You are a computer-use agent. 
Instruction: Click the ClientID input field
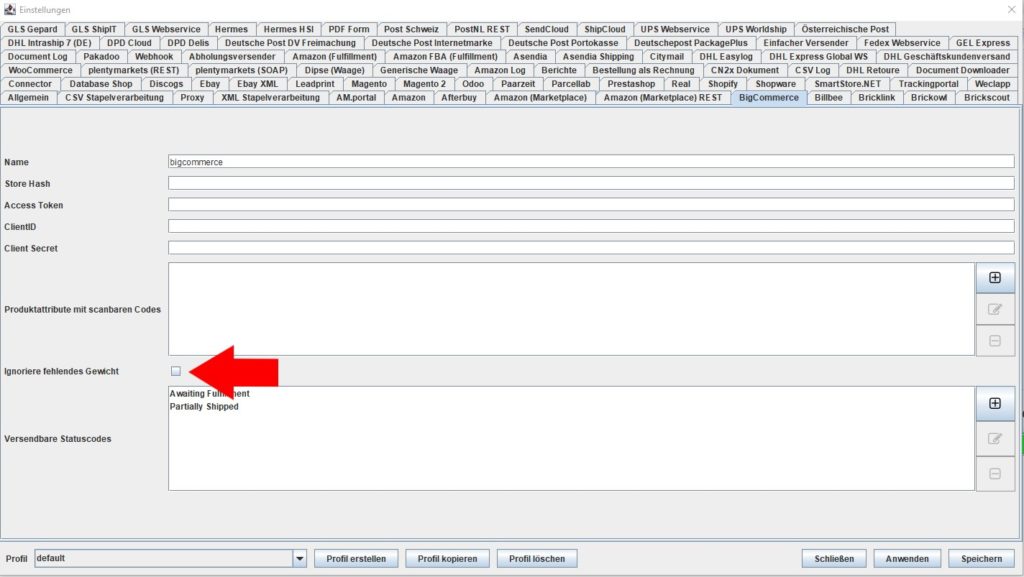pos(591,226)
